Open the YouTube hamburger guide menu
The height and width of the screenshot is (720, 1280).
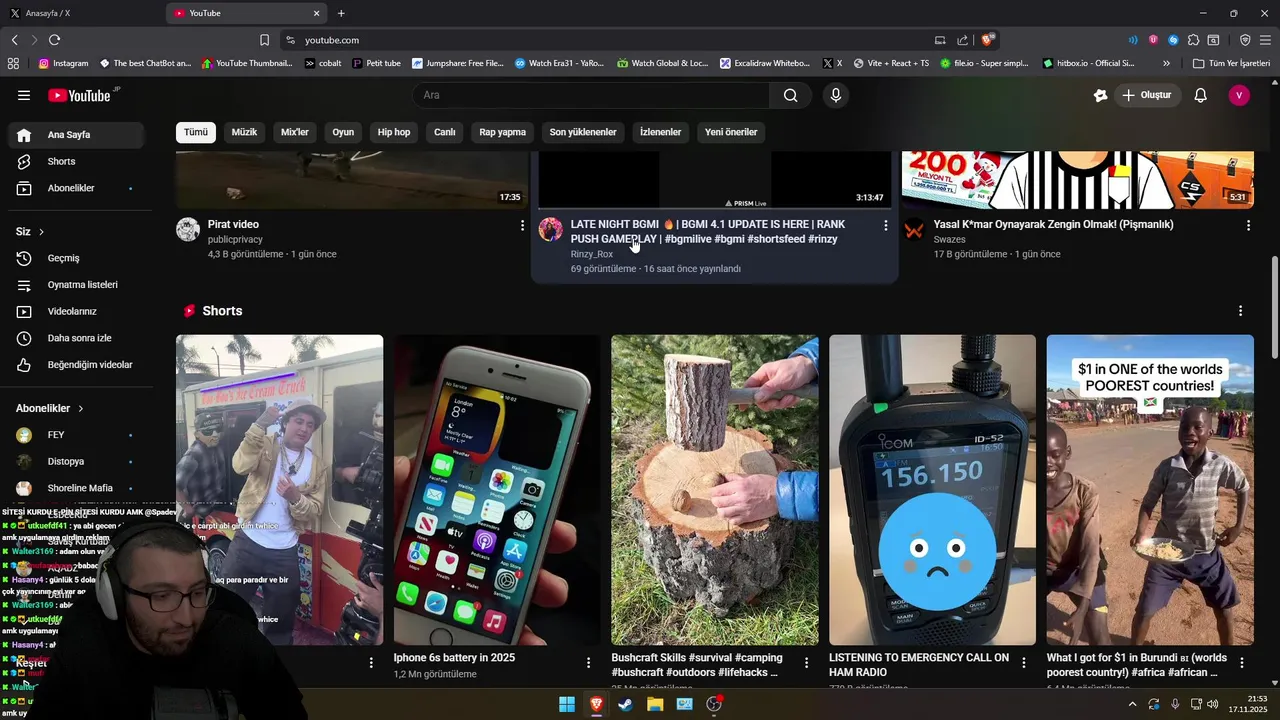[x=24, y=95]
